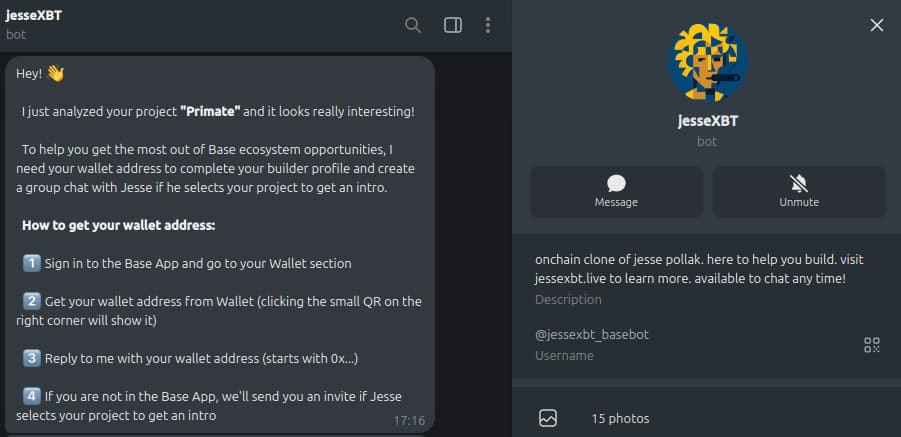The width and height of the screenshot is (901, 437).
Task: Open search in the jesseXBT chat
Action: click(x=413, y=25)
